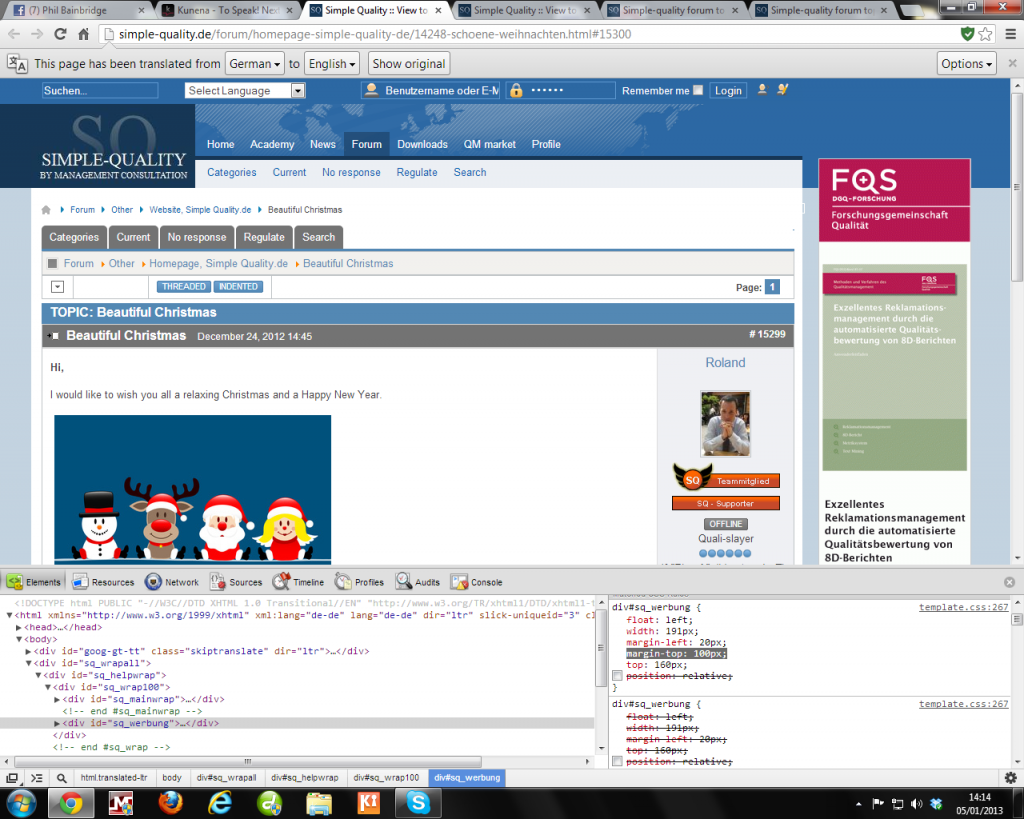Click in the Suchen search field
The height and width of the screenshot is (819, 1024).
pyautogui.click(x=99, y=91)
